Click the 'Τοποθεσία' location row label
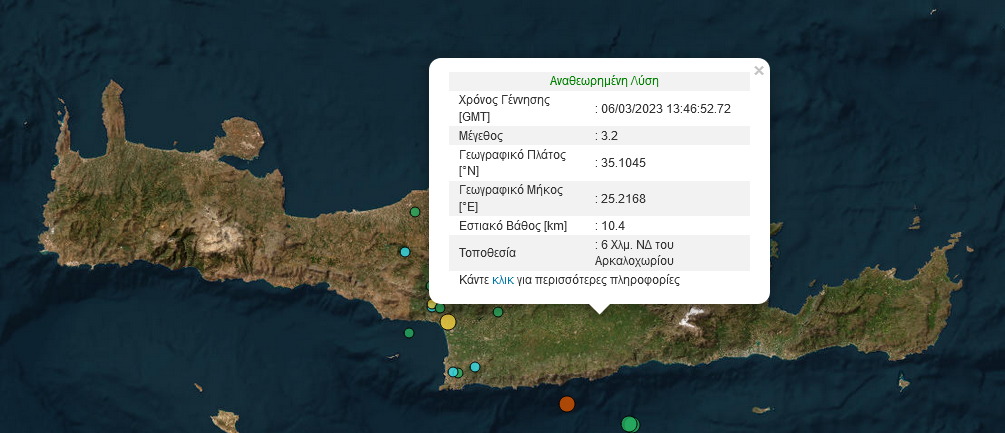This screenshot has width=1005, height=433. click(x=488, y=252)
